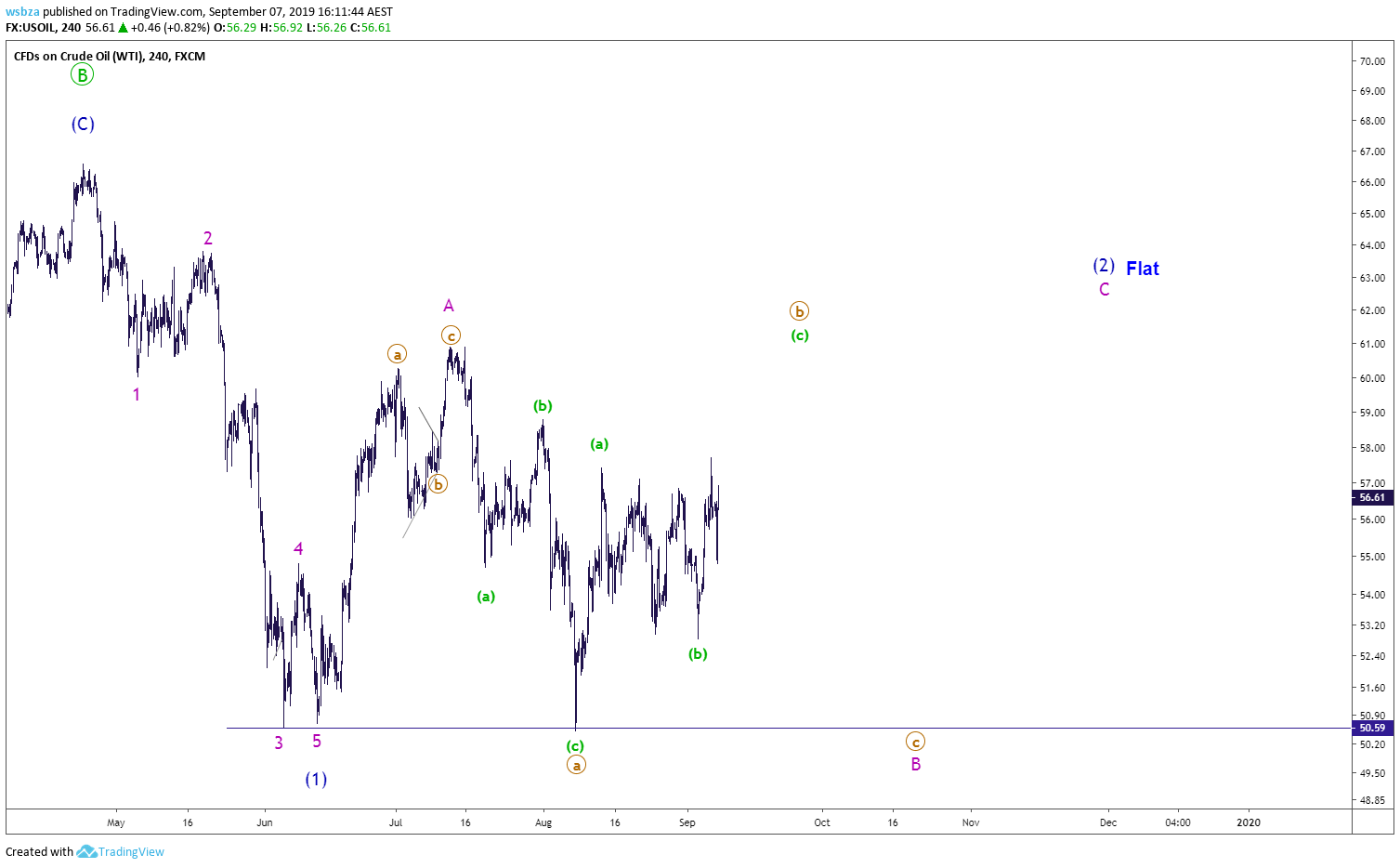This screenshot has width=1400, height=868.
Task: Click the Sep time axis label
Action: 687,822
